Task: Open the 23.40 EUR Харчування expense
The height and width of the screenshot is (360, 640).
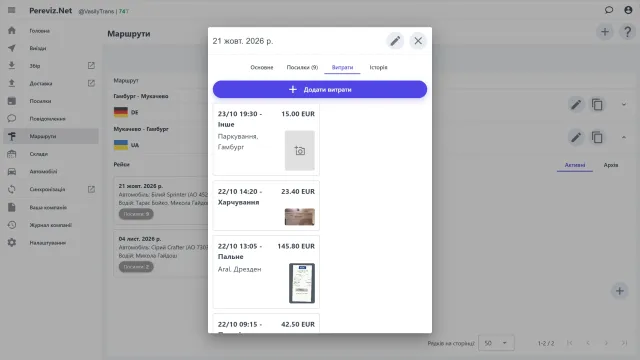Action: coord(266,206)
